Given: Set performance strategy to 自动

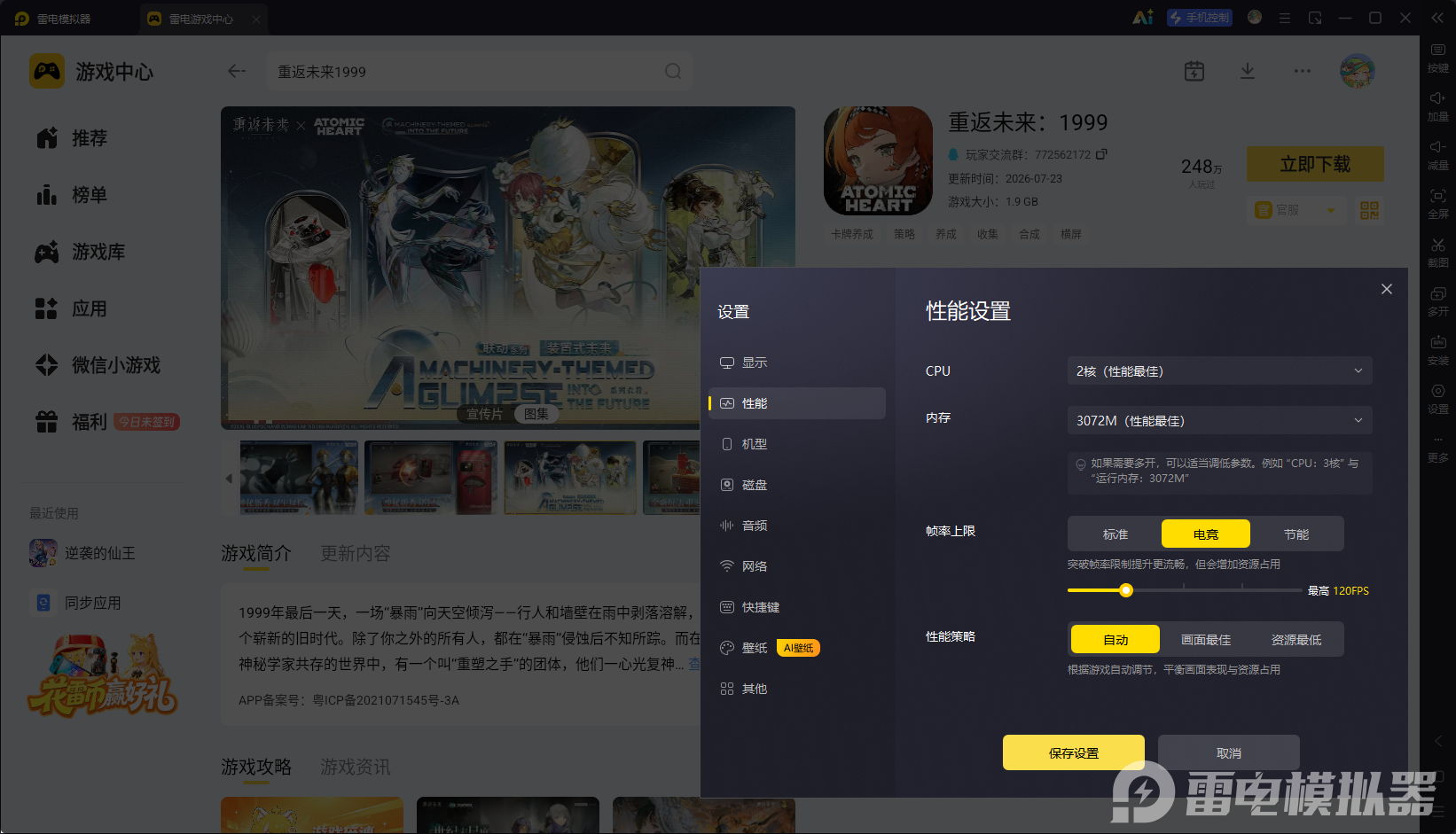Looking at the screenshot, I should click(x=1115, y=640).
